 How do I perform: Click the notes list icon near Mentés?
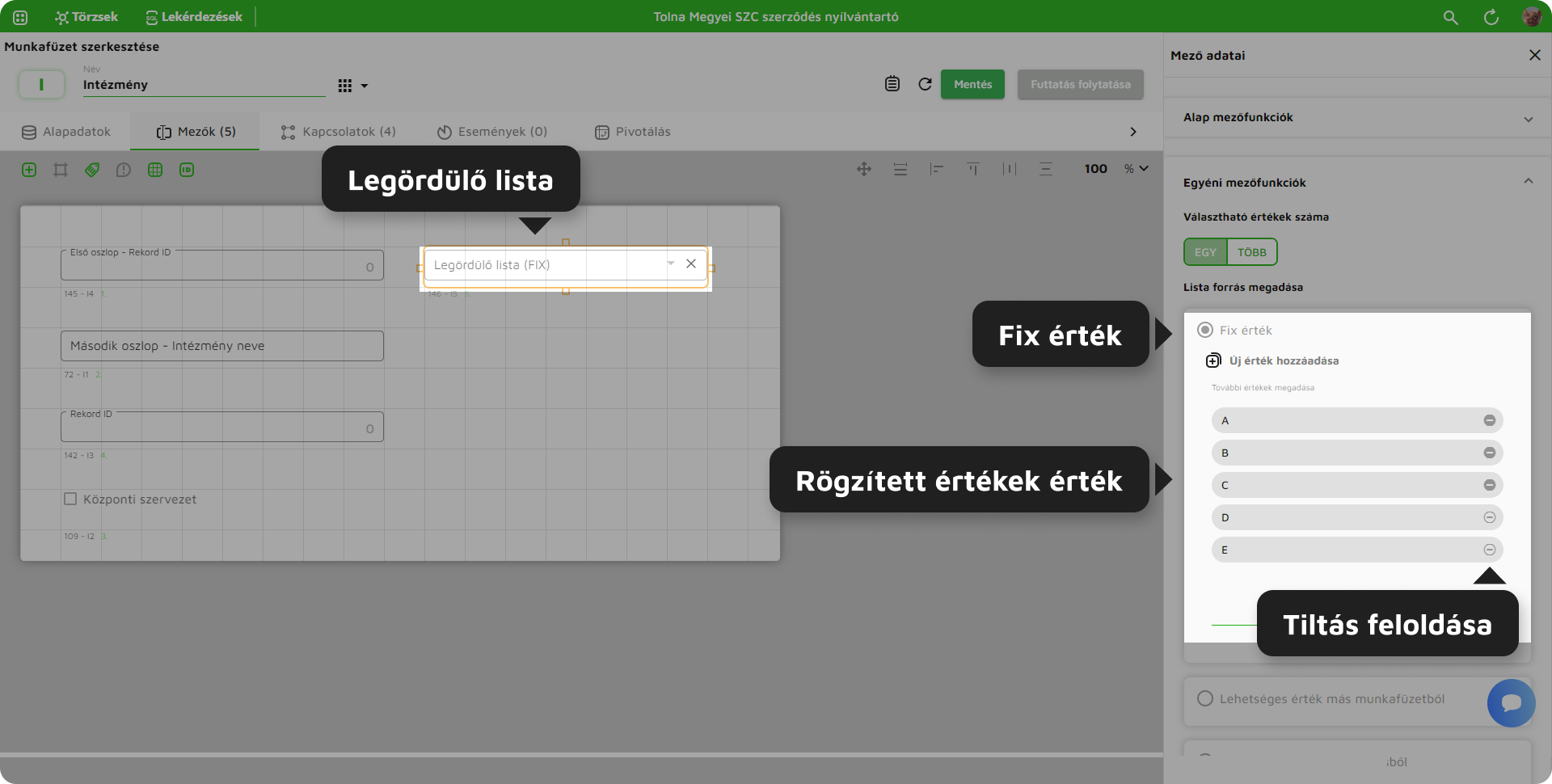coord(892,84)
